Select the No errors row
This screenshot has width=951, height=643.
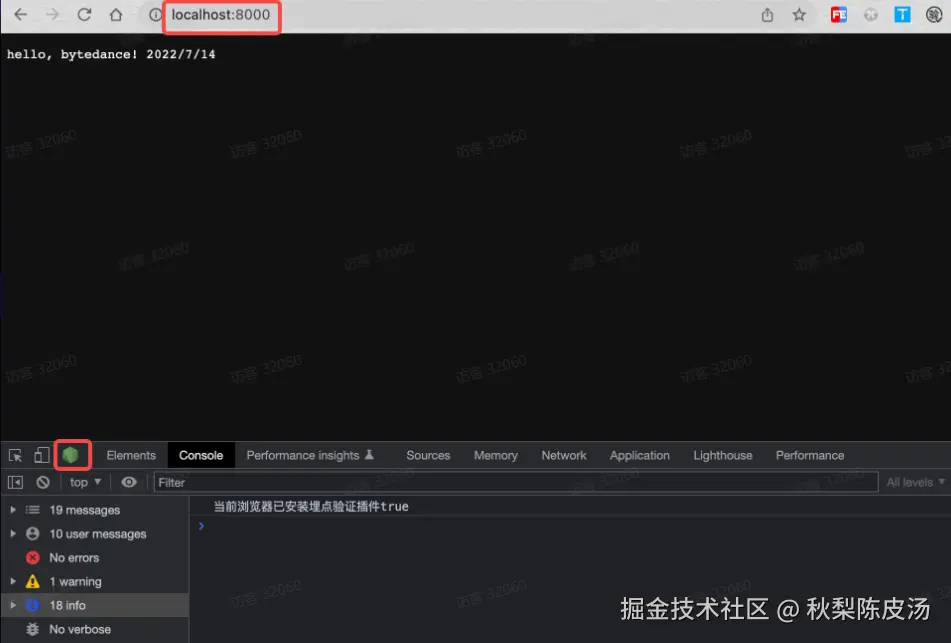pyautogui.click(x=95, y=557)
